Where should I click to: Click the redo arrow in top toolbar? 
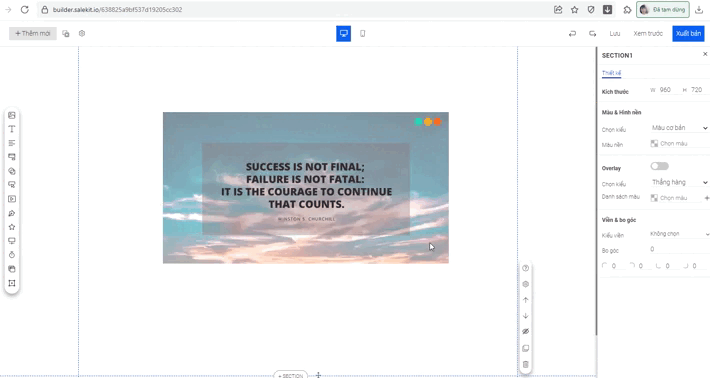click(592, 33)
